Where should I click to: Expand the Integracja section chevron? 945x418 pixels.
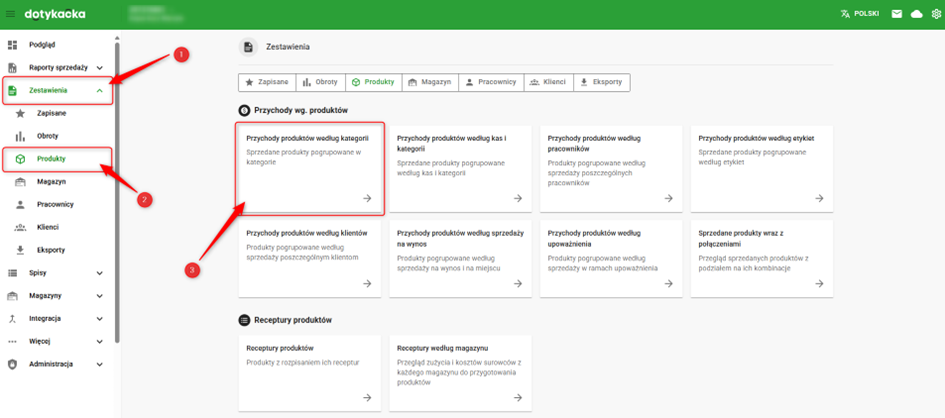[x=100, y=319]
